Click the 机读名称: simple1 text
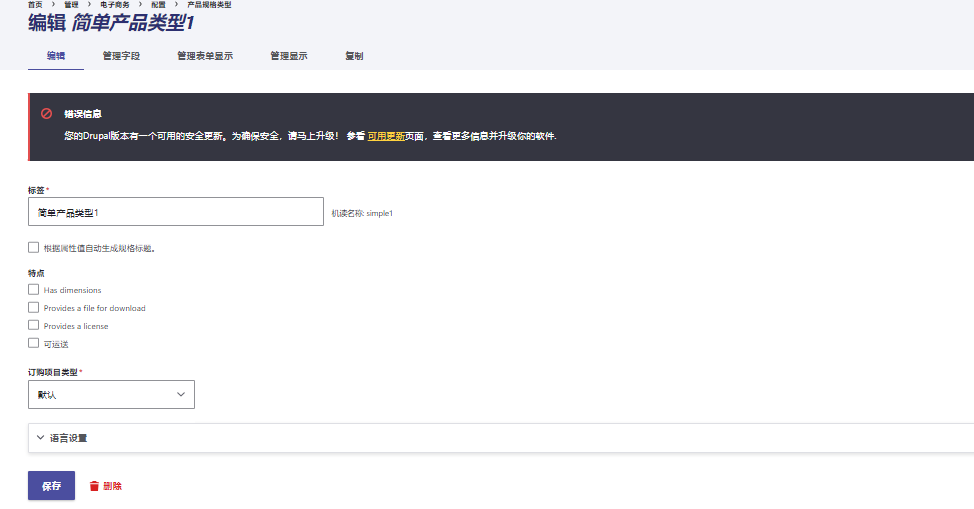The image size is (974, 509). (362, 213)
